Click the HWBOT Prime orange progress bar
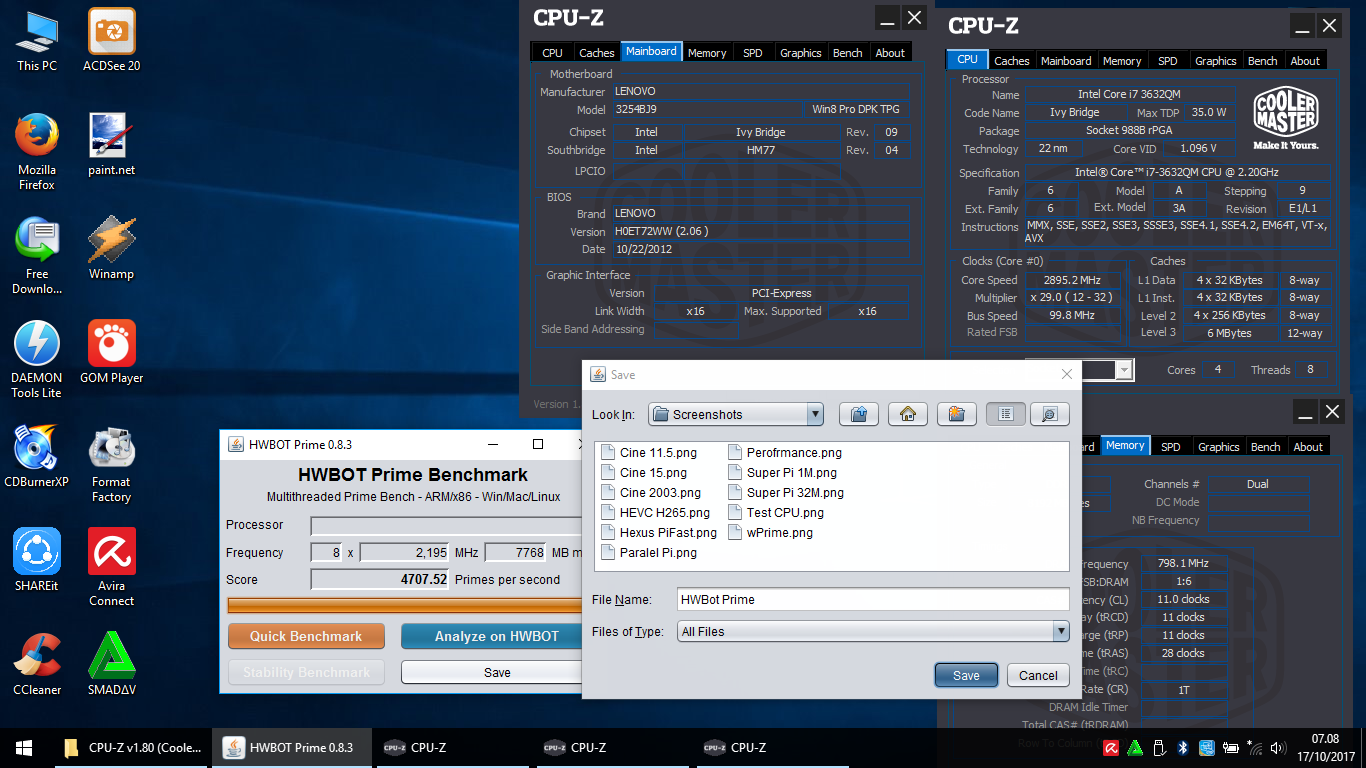 point(405,605)
